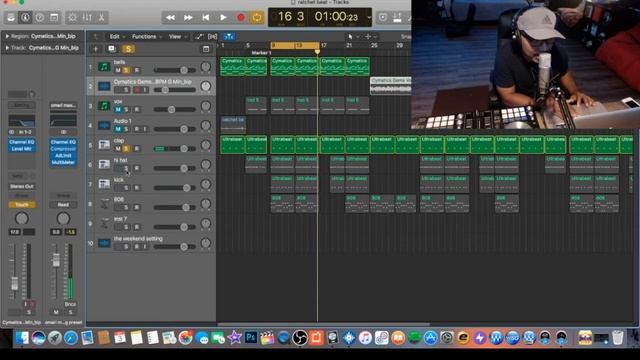Change Touch automation mode
The width and height of the screenshot is (640, 360).
tap(22, 204)
